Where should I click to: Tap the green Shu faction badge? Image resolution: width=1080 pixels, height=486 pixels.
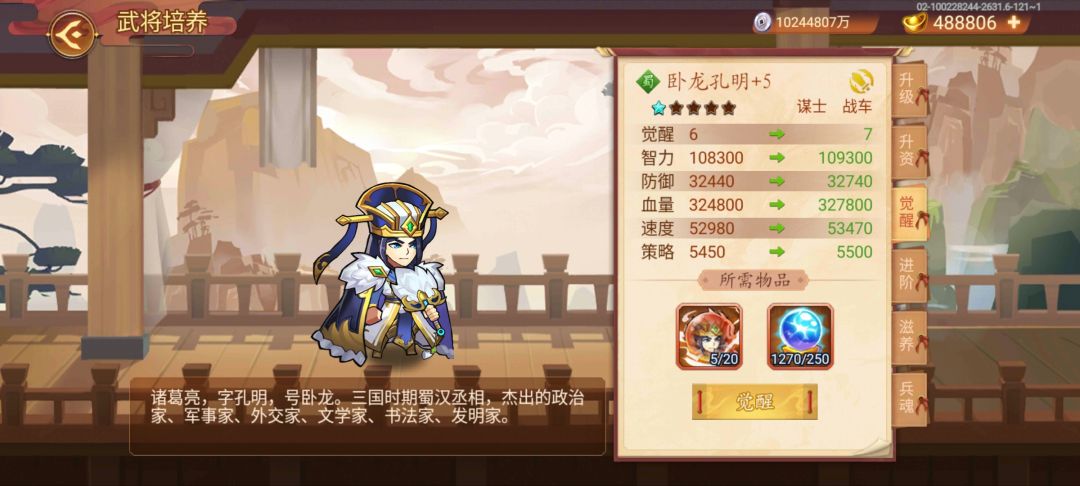pos(649,82)
